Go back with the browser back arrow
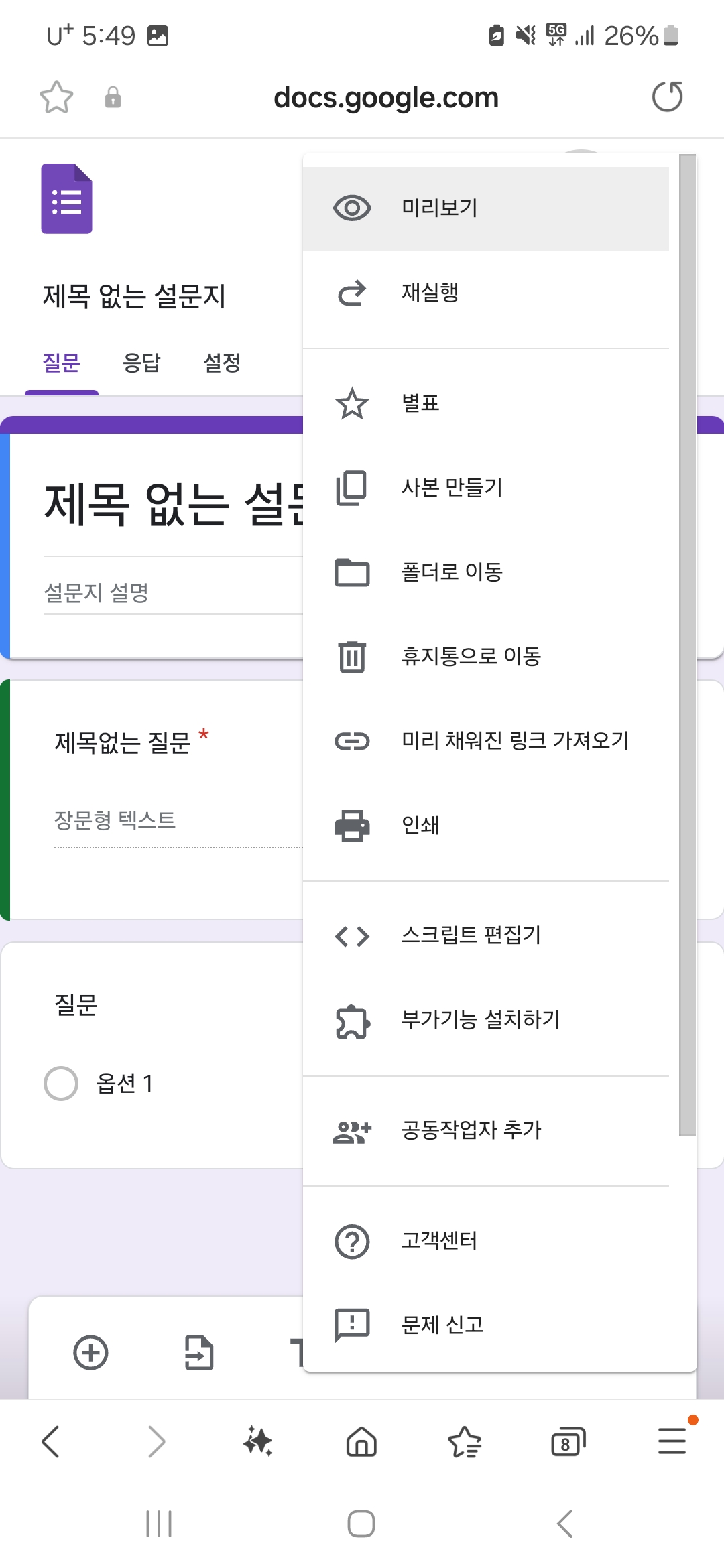This screenshot has height=1568, width=724. (51, 1442)
